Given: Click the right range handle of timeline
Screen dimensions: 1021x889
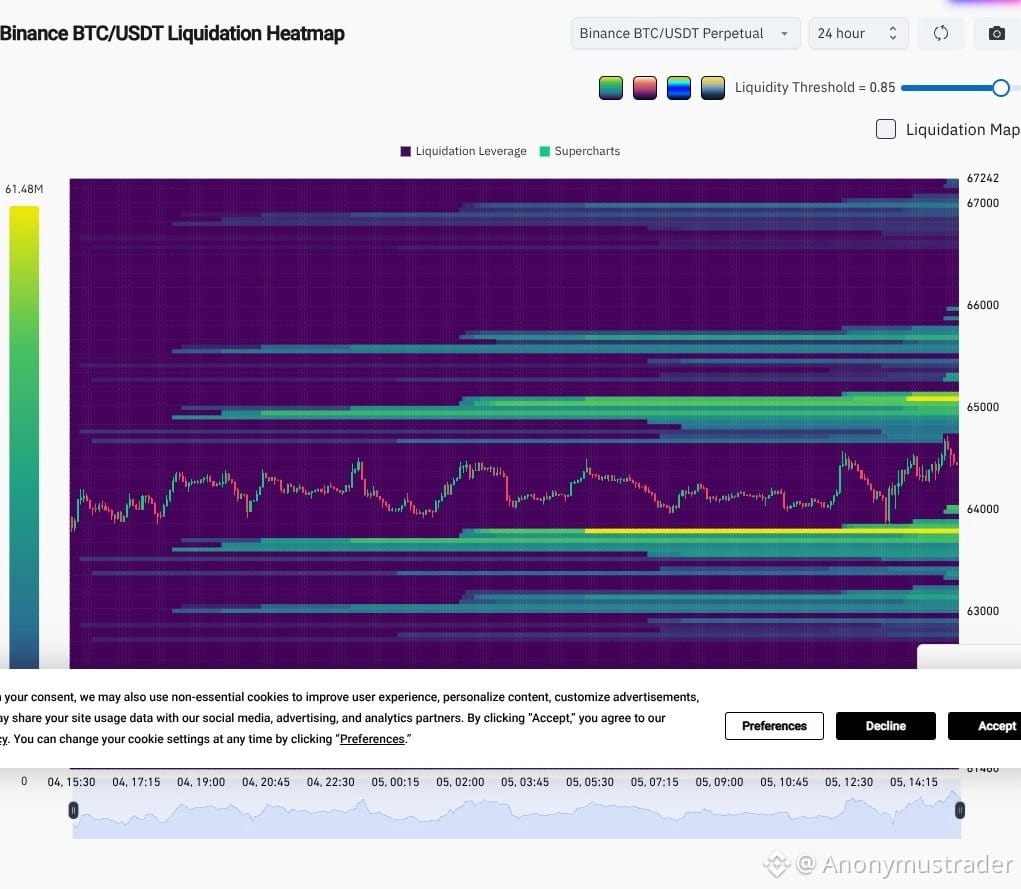Looking at the screenshot, I should [960, 810].
